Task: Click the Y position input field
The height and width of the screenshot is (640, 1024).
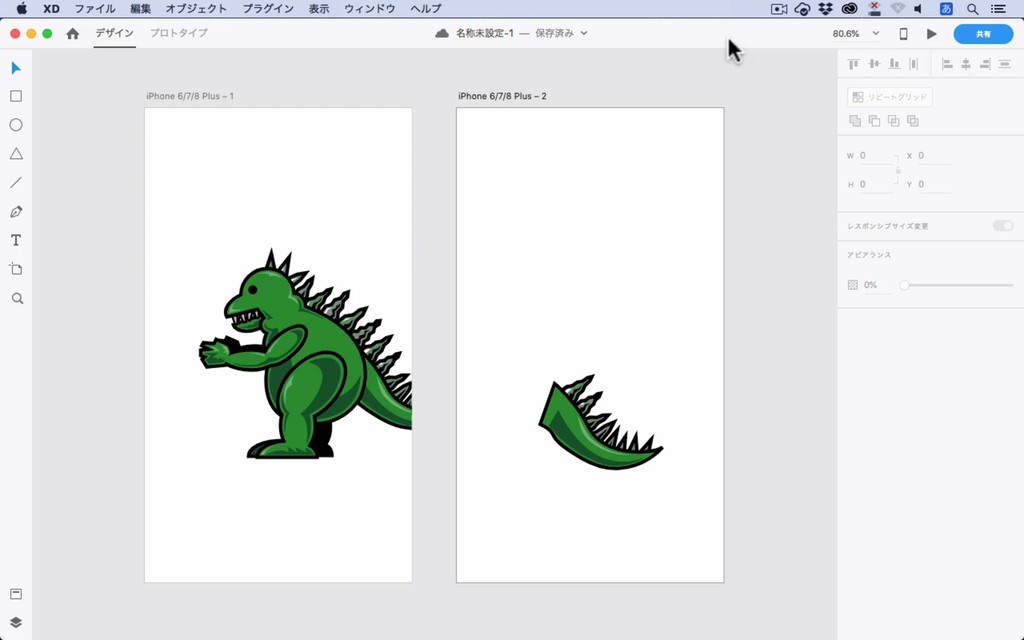Action: 935,184
